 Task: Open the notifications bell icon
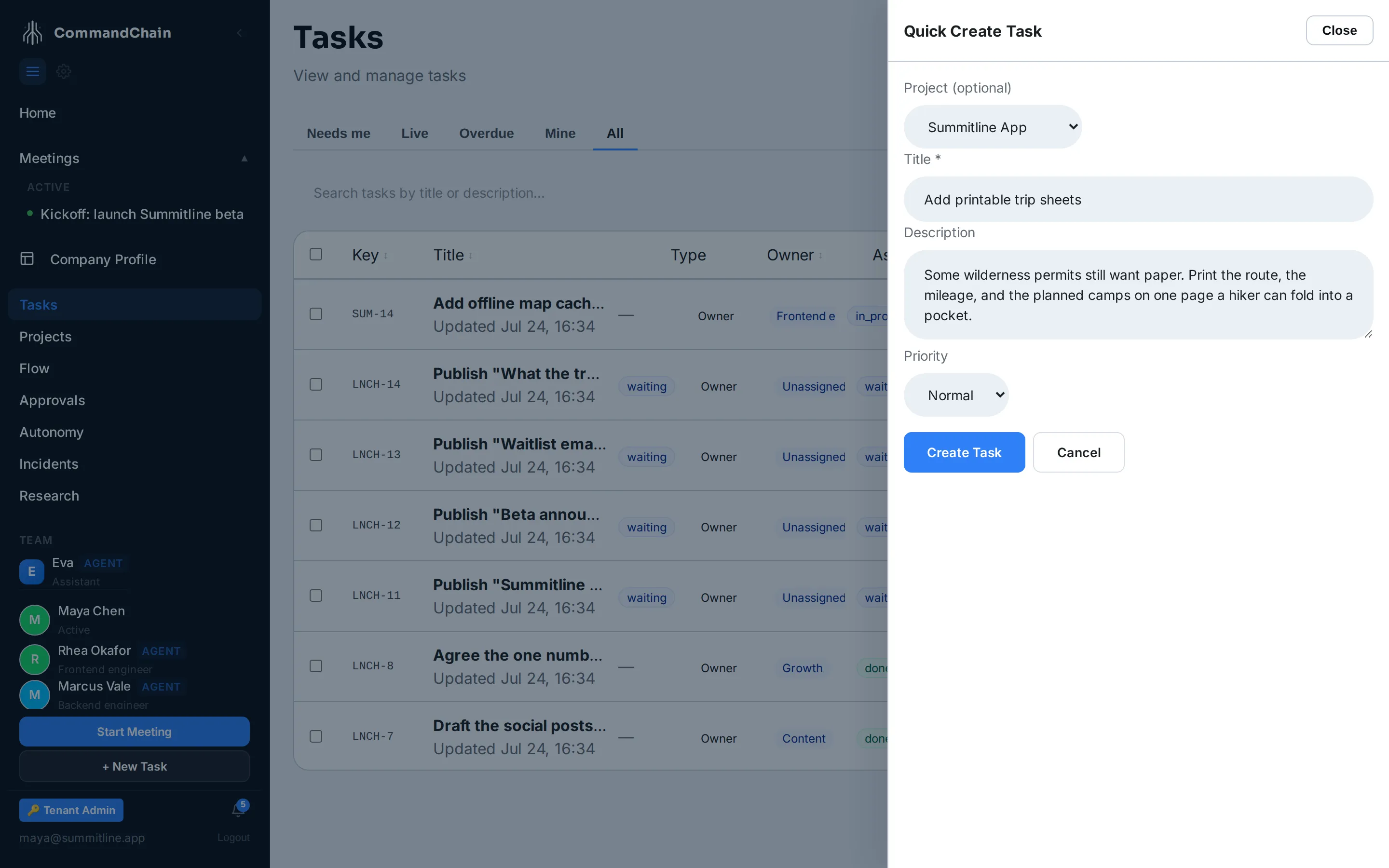pyautogui.click(x=238, y=810)
